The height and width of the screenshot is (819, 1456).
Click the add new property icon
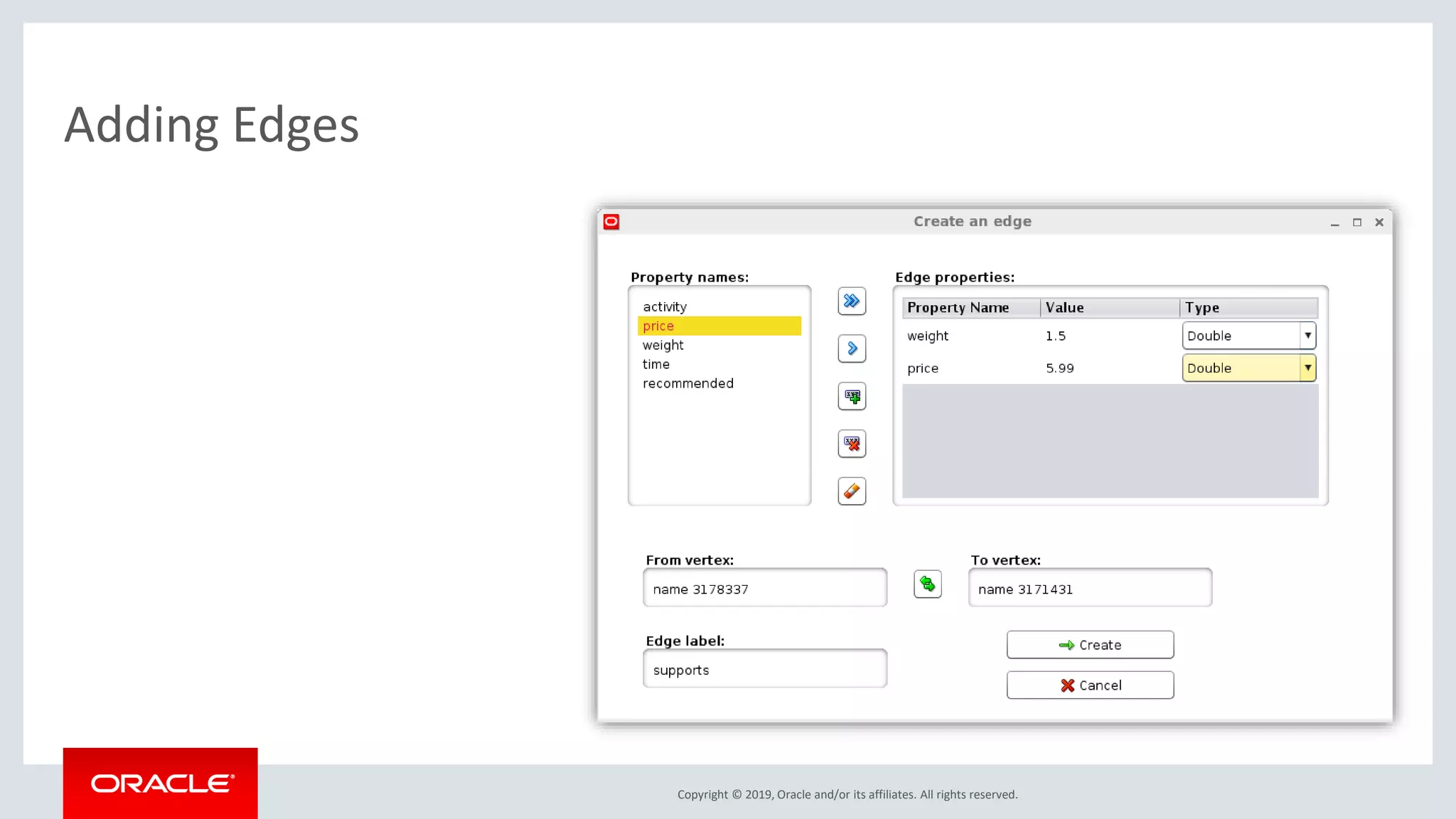click(851, 396)
